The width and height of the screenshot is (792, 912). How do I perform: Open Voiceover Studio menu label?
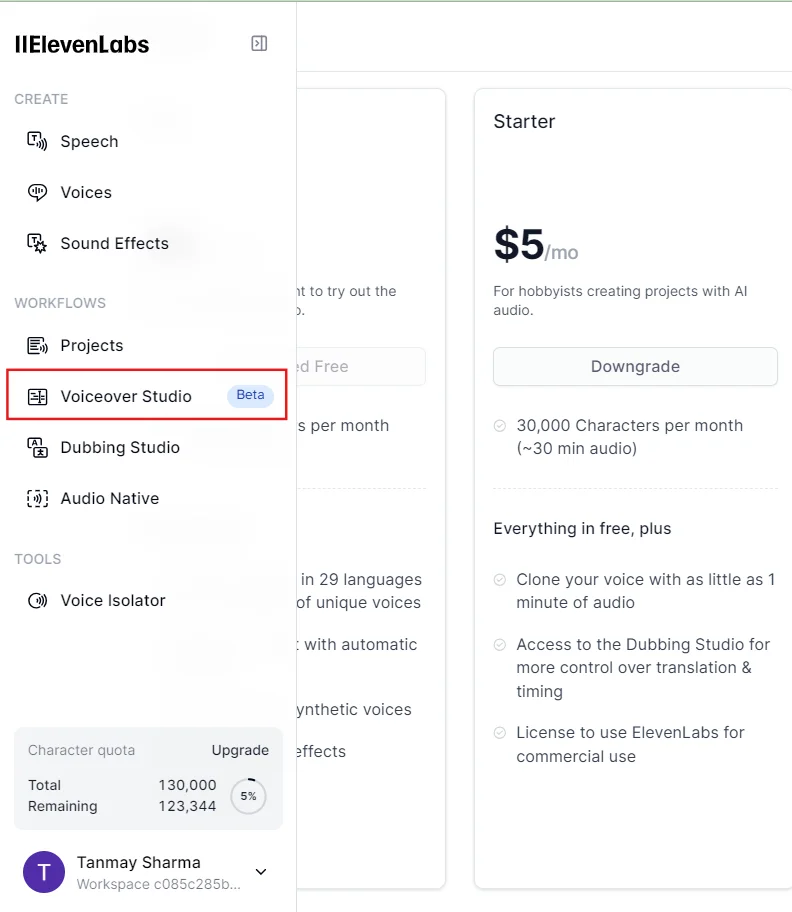pos(126,397)
